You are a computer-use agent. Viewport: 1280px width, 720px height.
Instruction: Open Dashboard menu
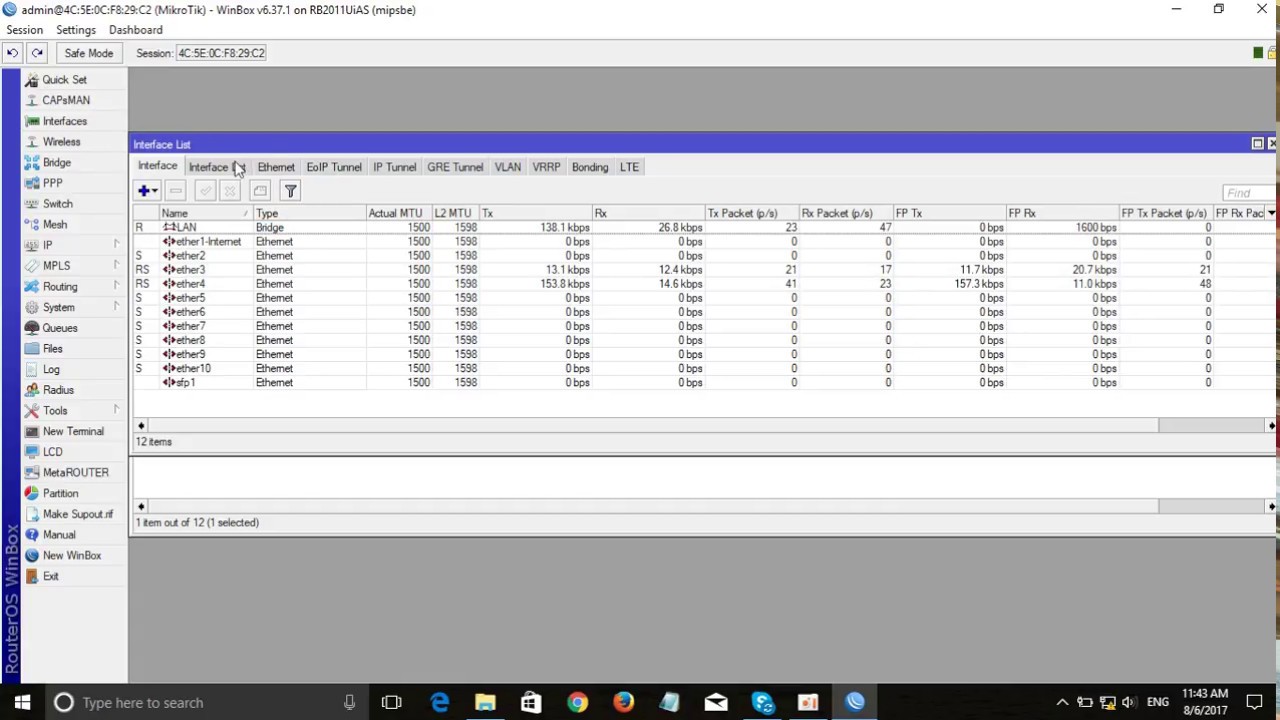tap(135, 30)
